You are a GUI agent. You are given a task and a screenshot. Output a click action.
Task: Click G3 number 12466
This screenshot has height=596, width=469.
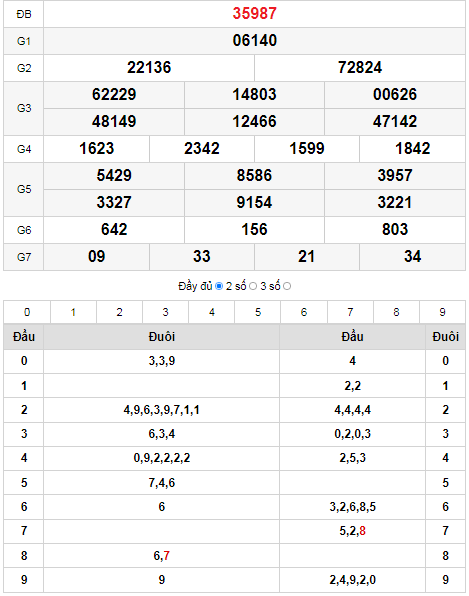point(254,122)
